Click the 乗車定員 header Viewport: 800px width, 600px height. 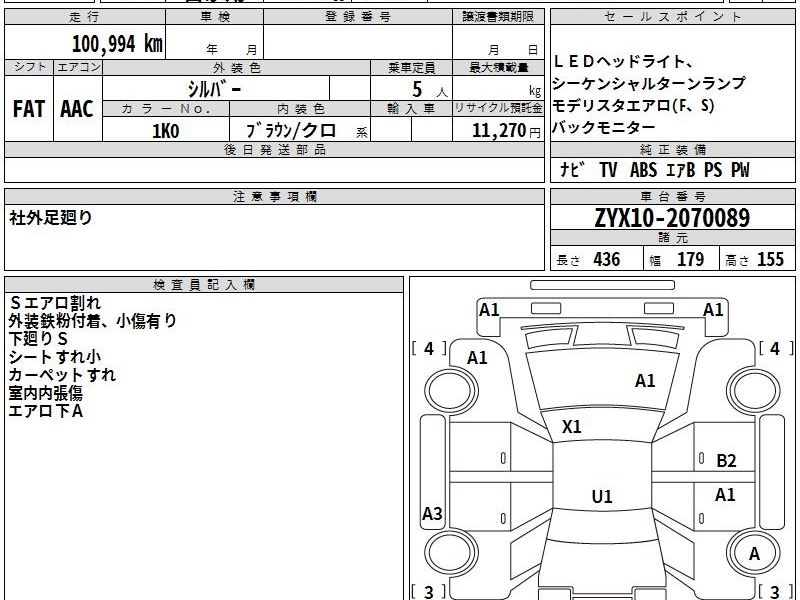click(x=411, y=67)
